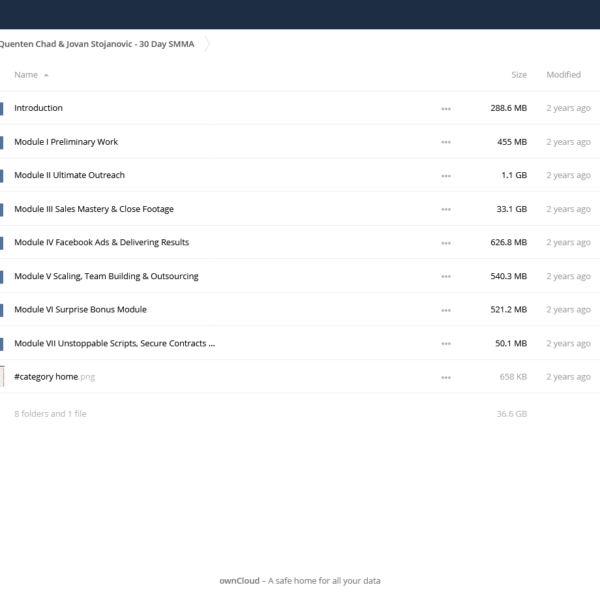Image resolution: width=600 pixels, height=600 pixels.
Task: Click the 1.1 GB size value
Action: pos(514,175)
